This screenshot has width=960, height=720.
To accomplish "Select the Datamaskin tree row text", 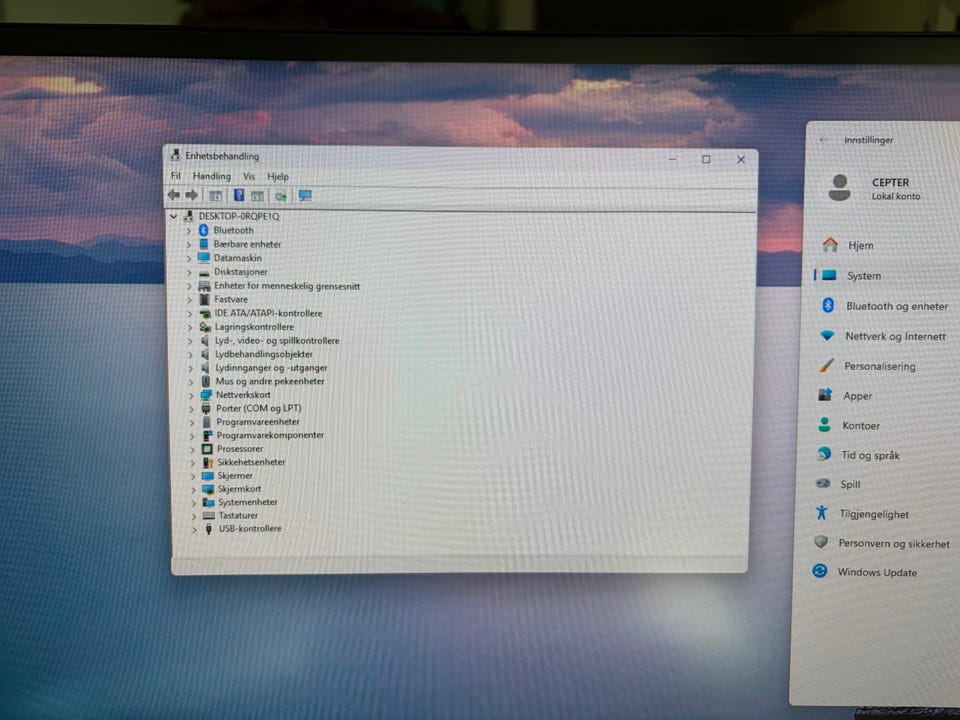I will click(x=238, y=258).
